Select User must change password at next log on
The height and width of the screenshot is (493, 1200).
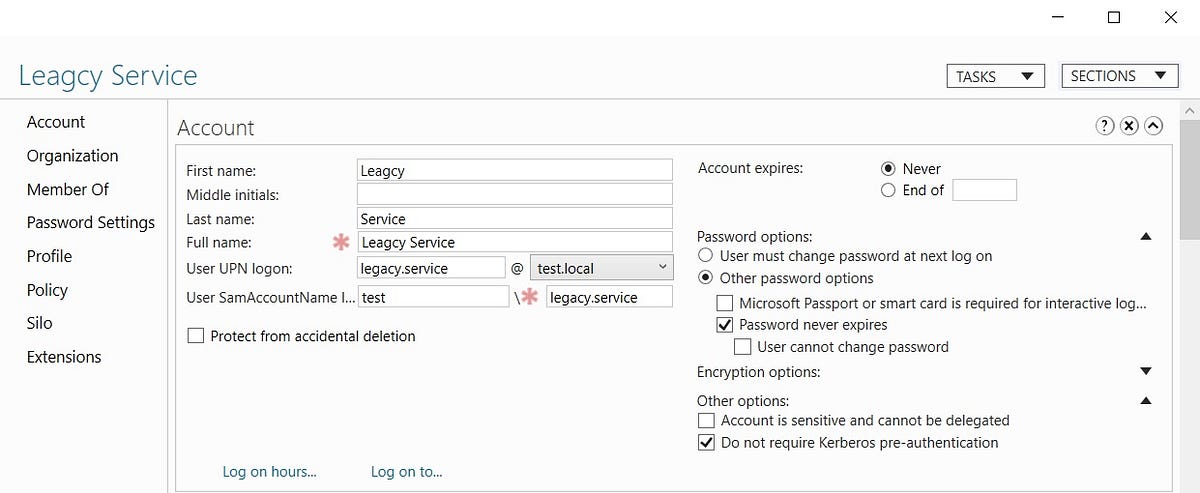pos(705,256)
